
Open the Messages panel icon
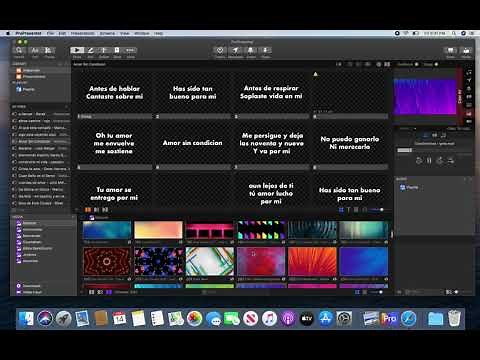coord(235,50)
